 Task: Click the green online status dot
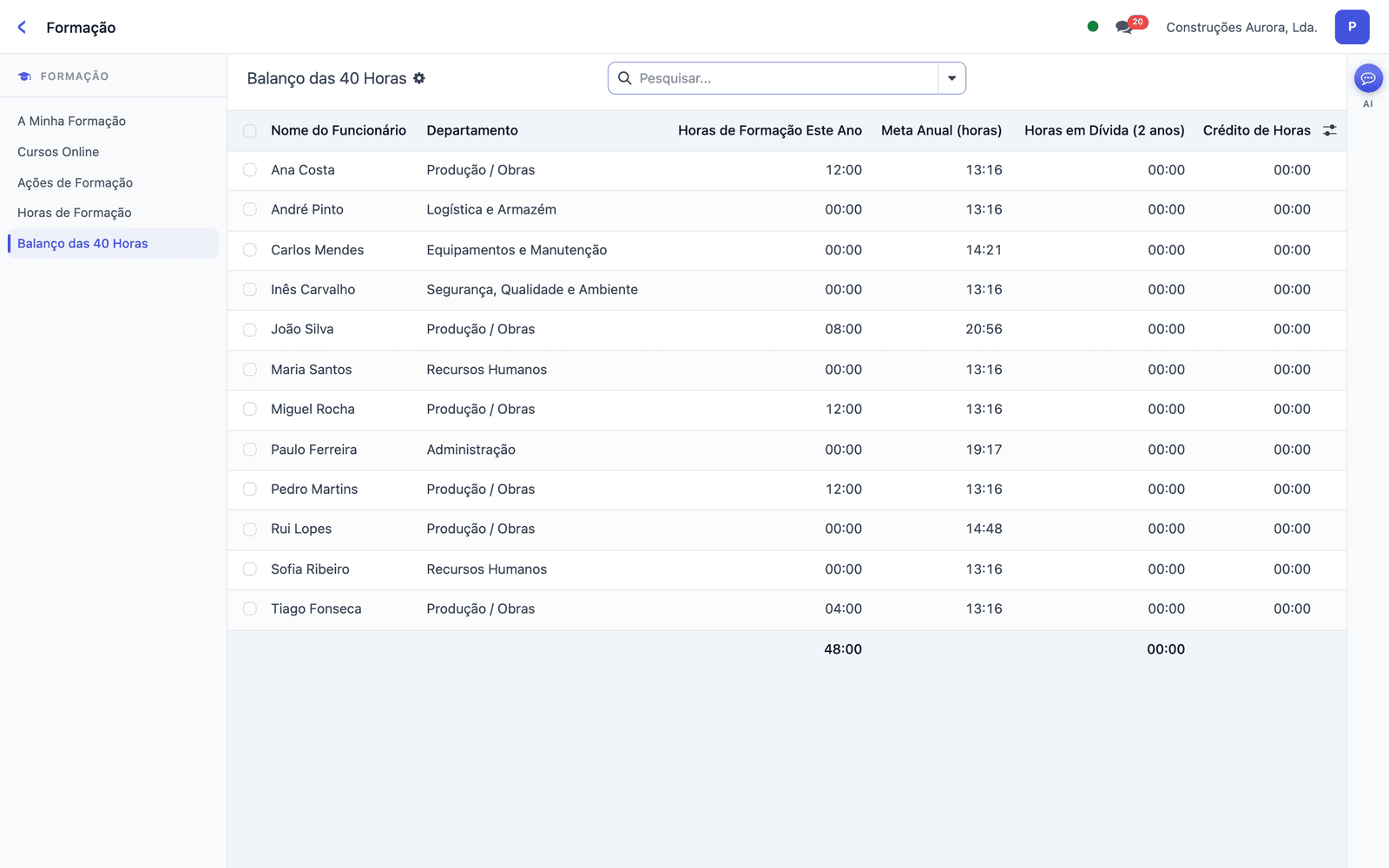1093,26
